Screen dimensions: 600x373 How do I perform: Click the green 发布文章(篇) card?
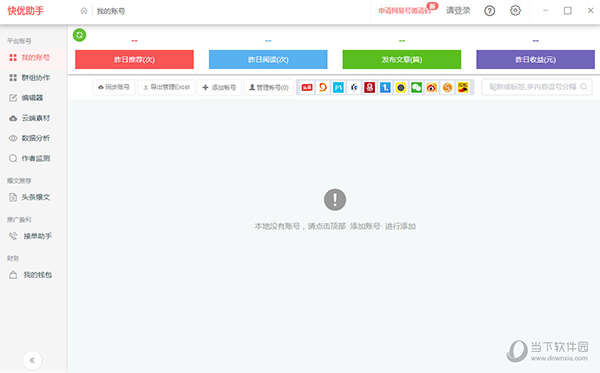click(402, 59)
